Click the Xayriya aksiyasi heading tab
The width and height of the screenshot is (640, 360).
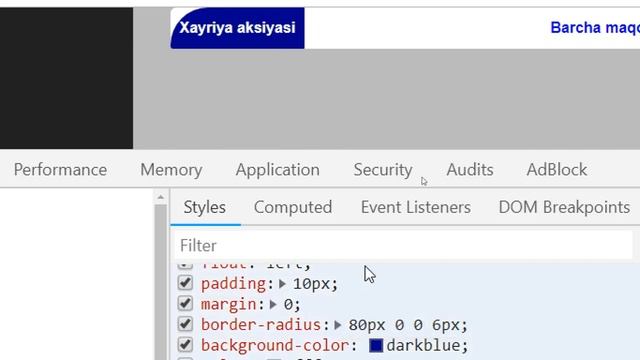[237, 28]
